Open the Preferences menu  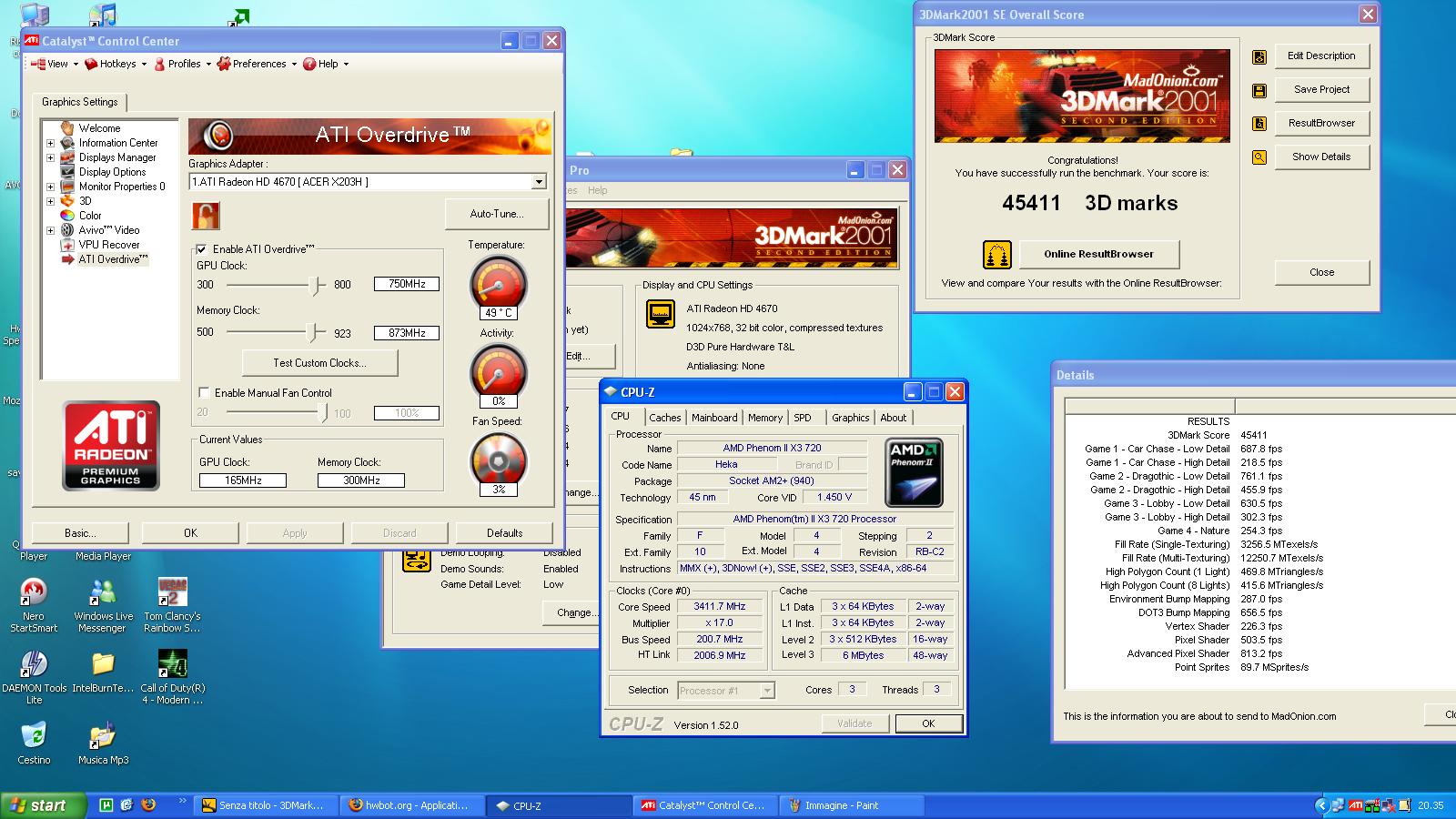point(258,64)
